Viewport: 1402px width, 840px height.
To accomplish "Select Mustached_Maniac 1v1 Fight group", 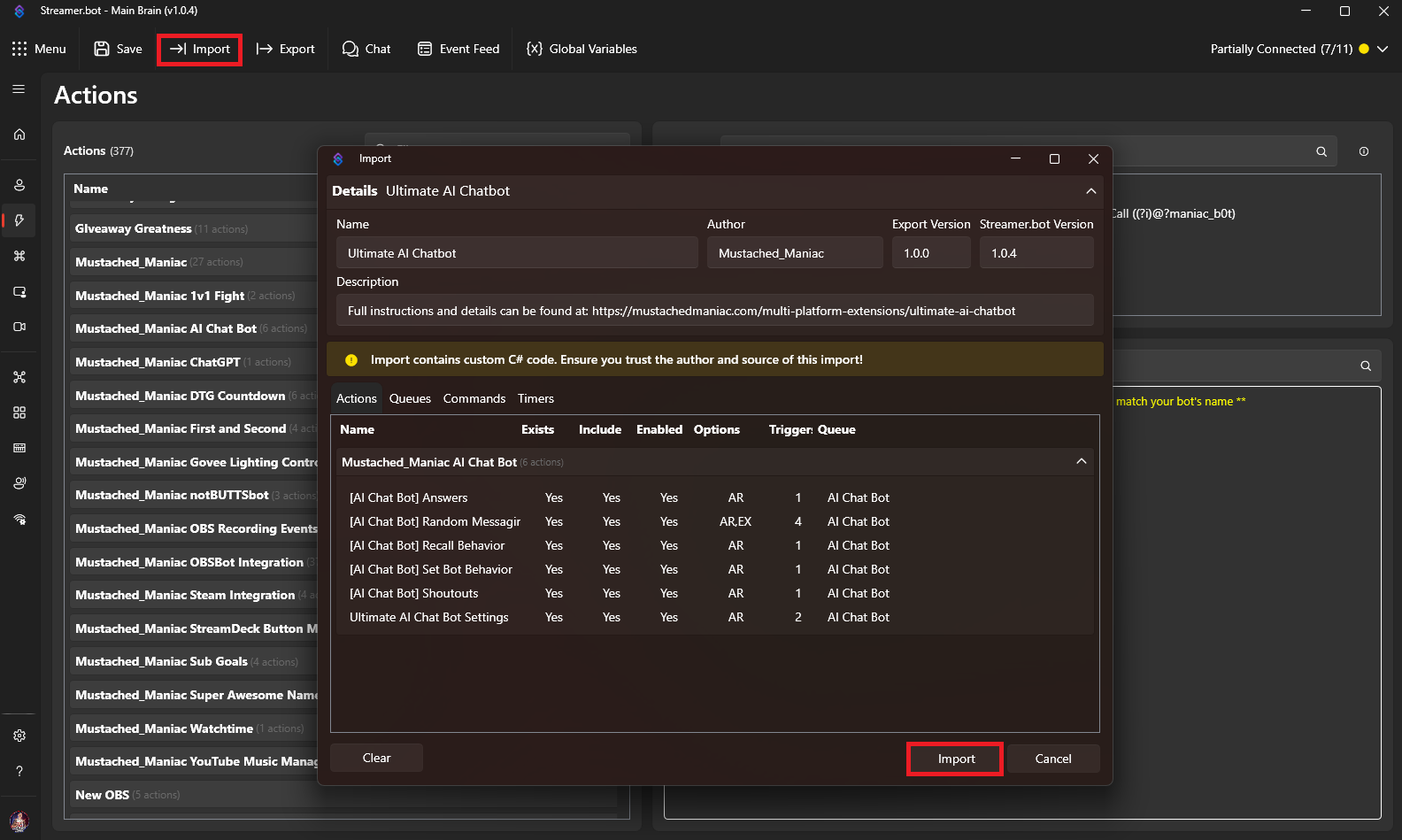I will click(x=194, y=296).
